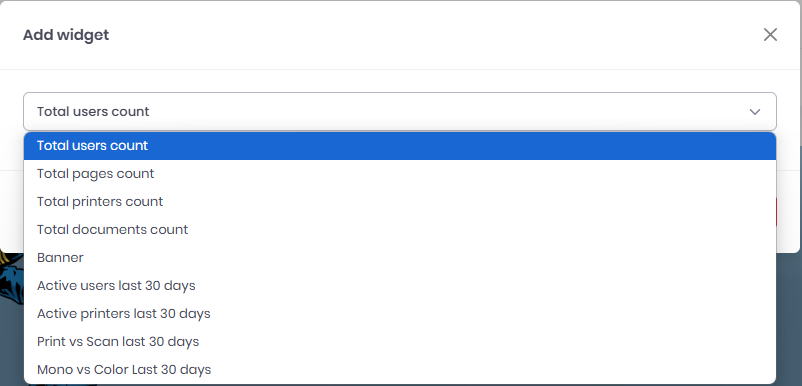
Task: Click the dialog footer area beside the red button
Action: [788, 212]
